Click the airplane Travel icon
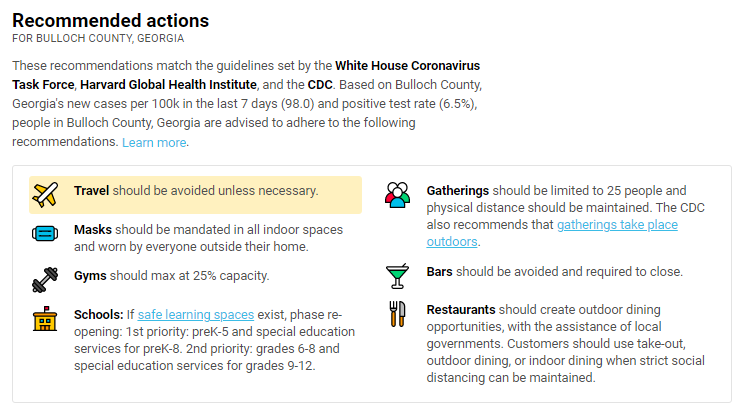 click(x=45, y=194)
